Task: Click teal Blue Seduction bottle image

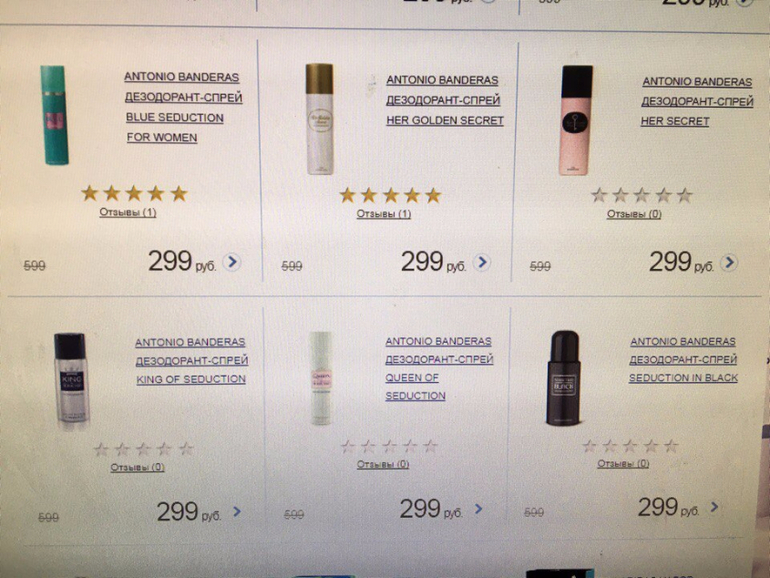Action: [54, 115]
